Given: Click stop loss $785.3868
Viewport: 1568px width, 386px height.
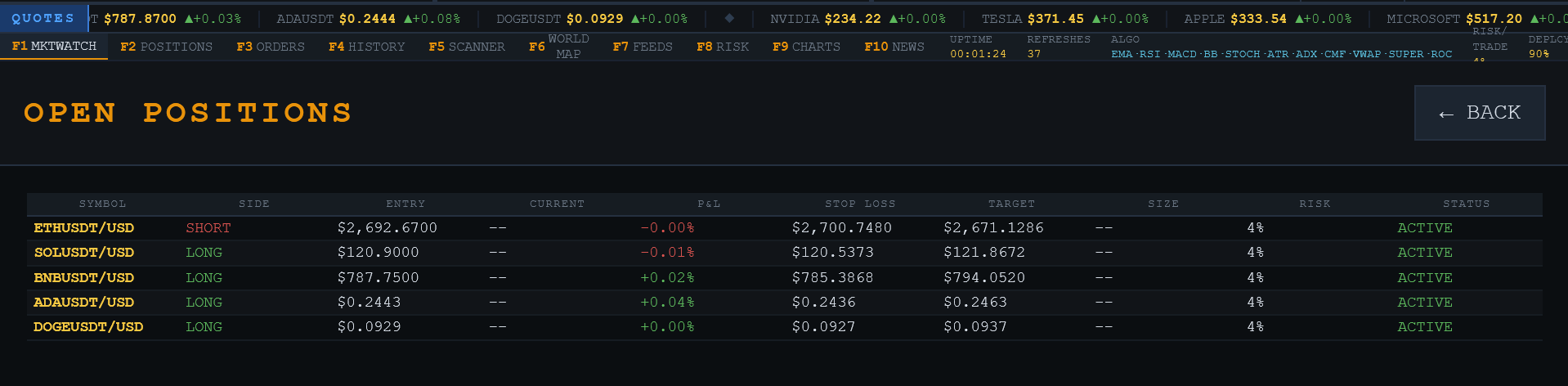Looking at the screenshot, I should (832, 278).
